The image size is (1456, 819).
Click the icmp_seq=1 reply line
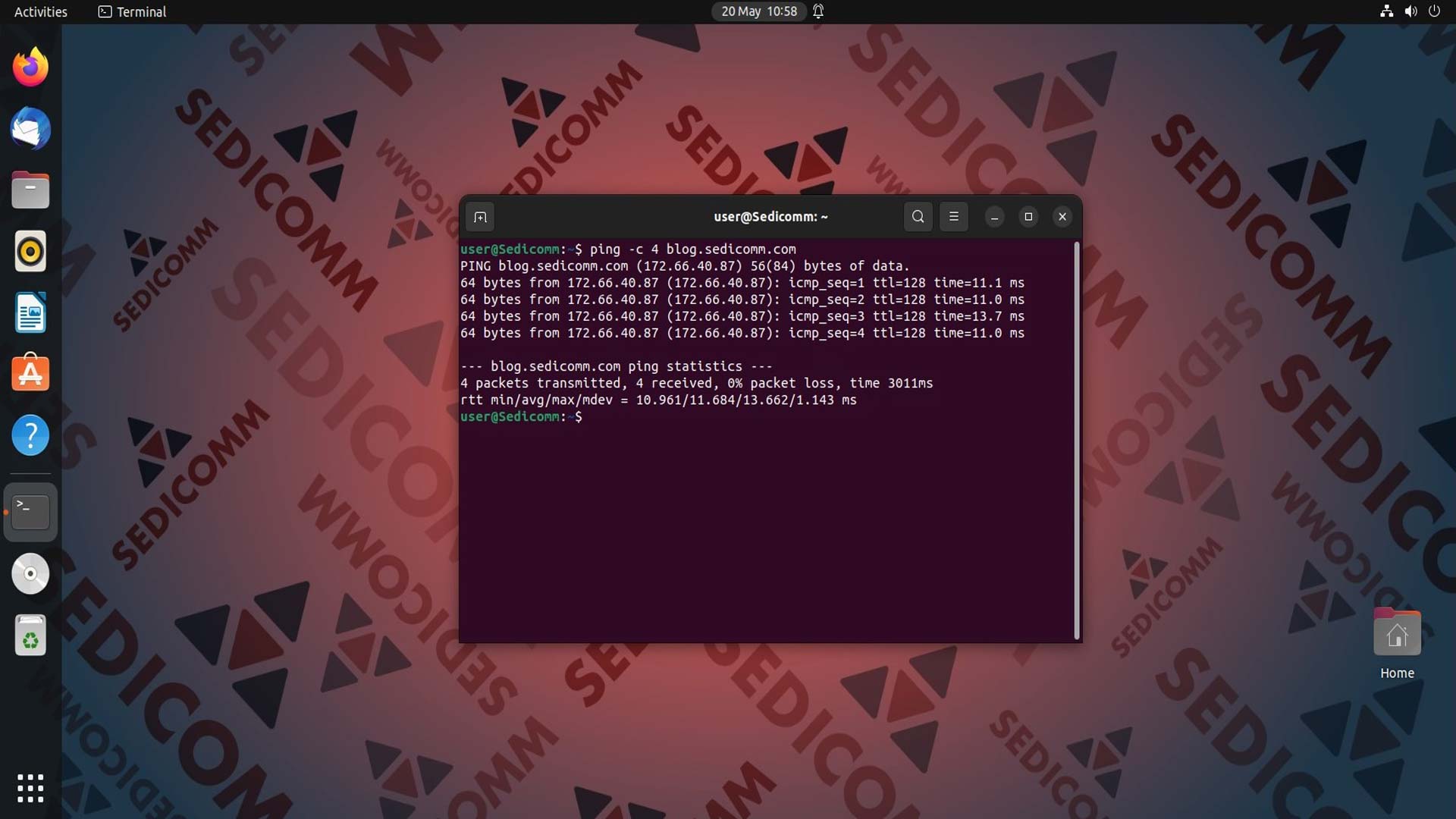click(742, 283)
